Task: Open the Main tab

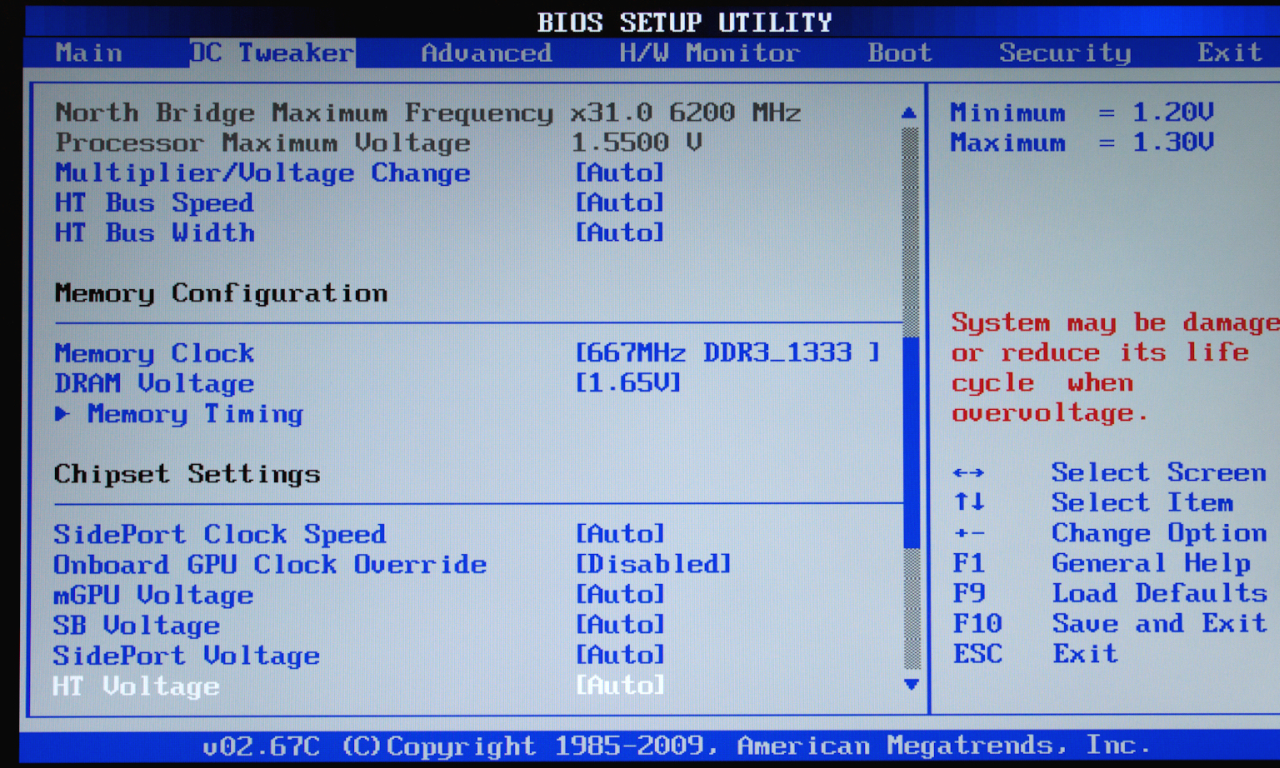Action: pos(89,53)
